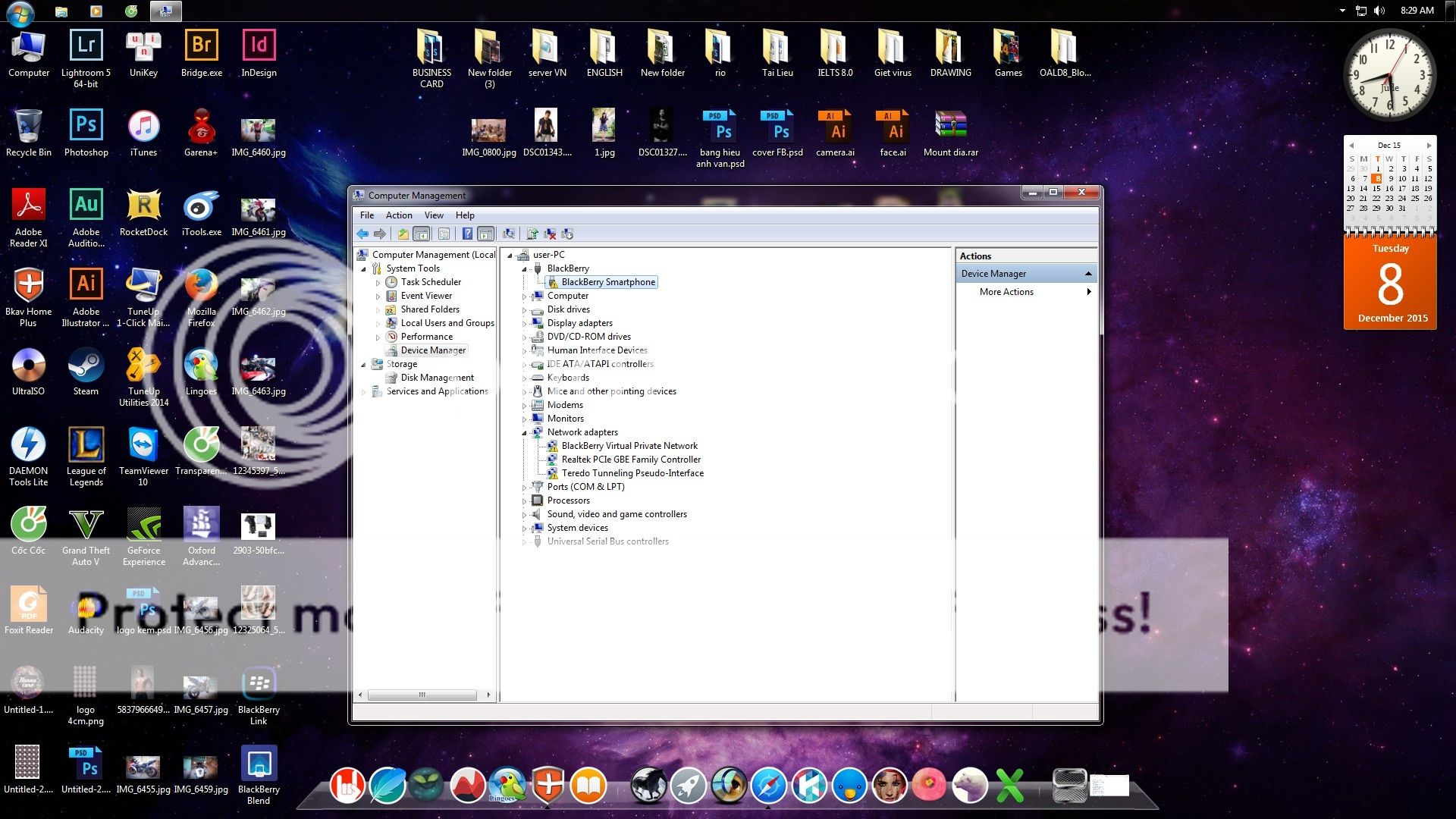1456x819 pixels.
Task: Click the Back arrow in Computer Management toolbar
Action: pyautogui.click(x=362, y=234)
